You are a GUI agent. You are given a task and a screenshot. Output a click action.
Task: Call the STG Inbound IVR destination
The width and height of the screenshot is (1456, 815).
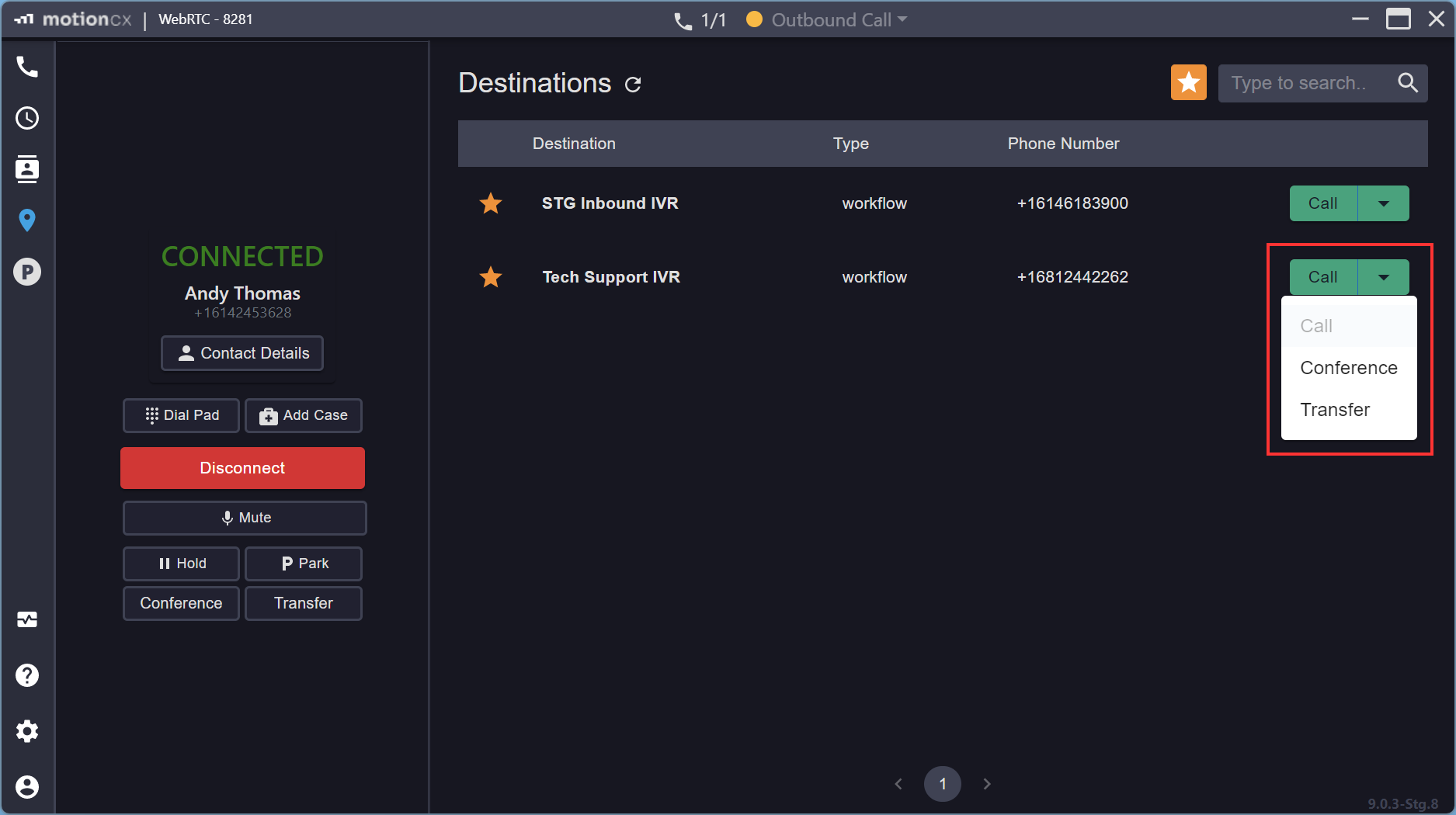tap(1323, 203)
